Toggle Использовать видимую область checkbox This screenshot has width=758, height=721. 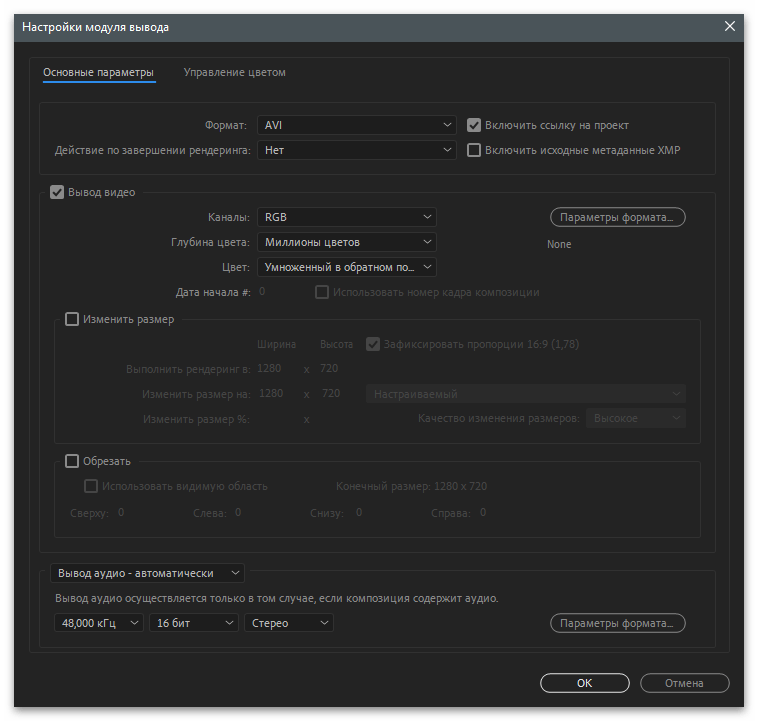coord(91,486)
